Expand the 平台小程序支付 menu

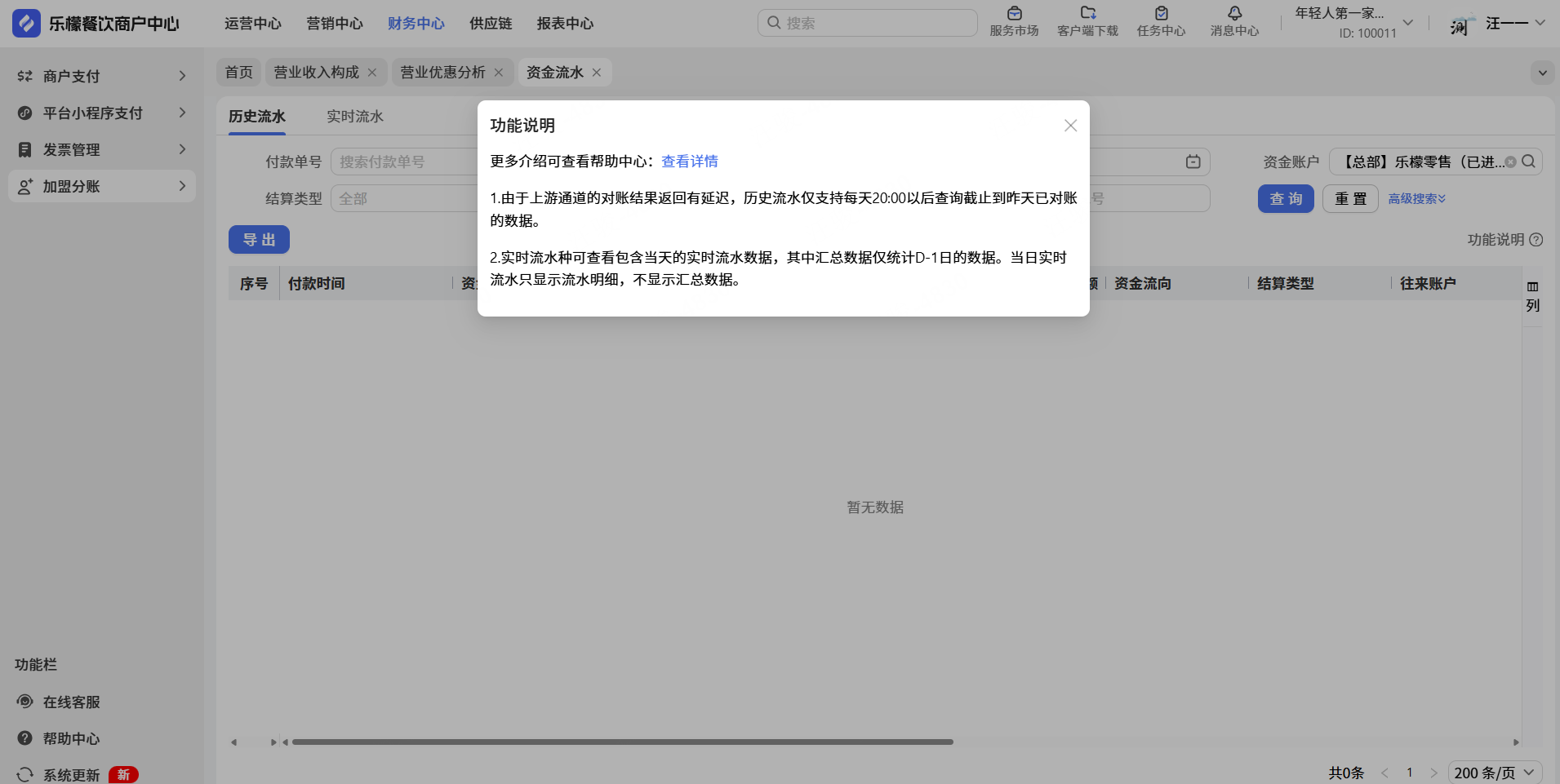tap(182, 113)
